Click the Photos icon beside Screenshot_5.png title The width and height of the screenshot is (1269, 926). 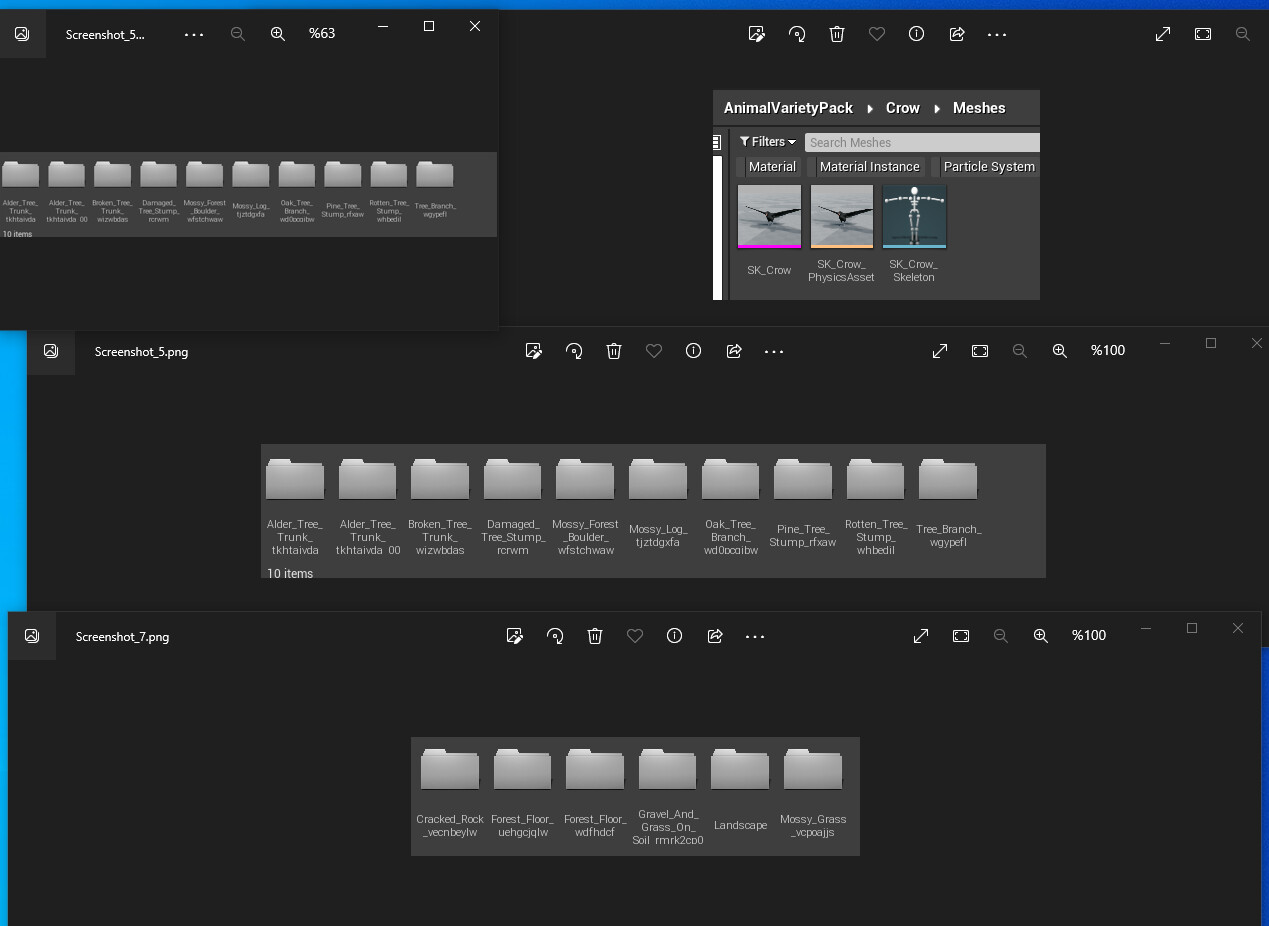click(51, 351)
